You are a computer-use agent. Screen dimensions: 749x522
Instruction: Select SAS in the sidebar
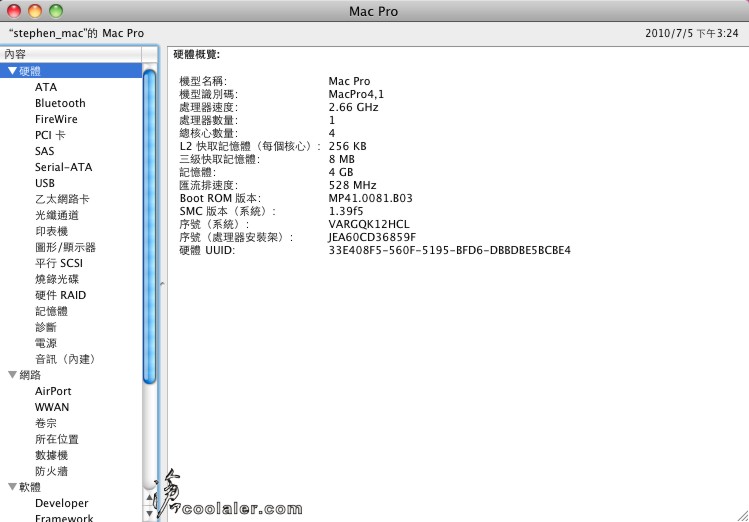[44, 151]
